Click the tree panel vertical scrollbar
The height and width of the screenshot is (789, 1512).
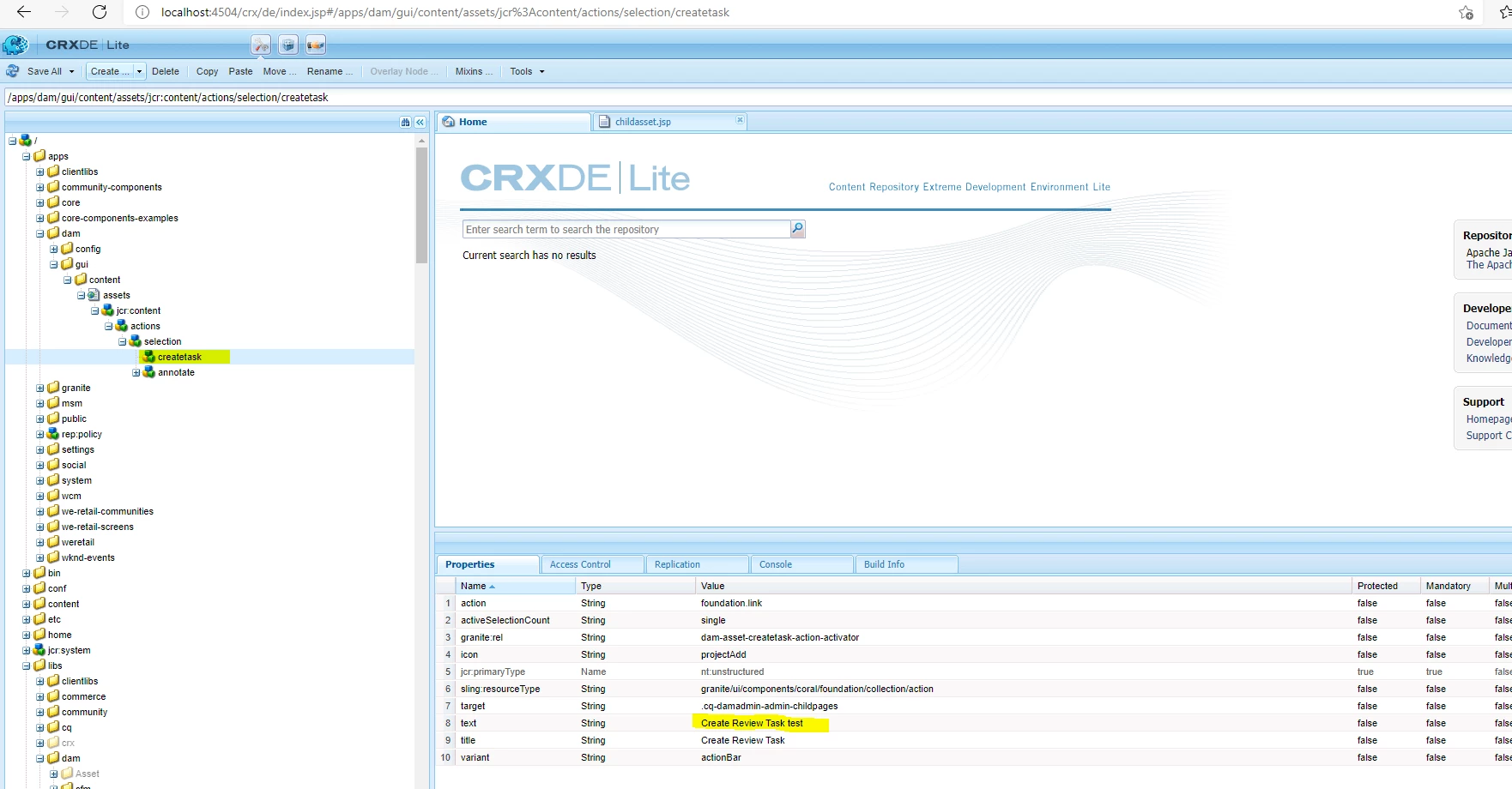pos(421,206)
